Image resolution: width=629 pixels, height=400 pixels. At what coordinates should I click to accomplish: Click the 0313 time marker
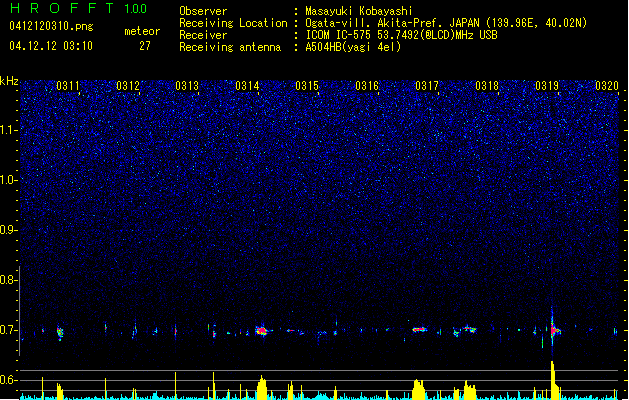187,86
